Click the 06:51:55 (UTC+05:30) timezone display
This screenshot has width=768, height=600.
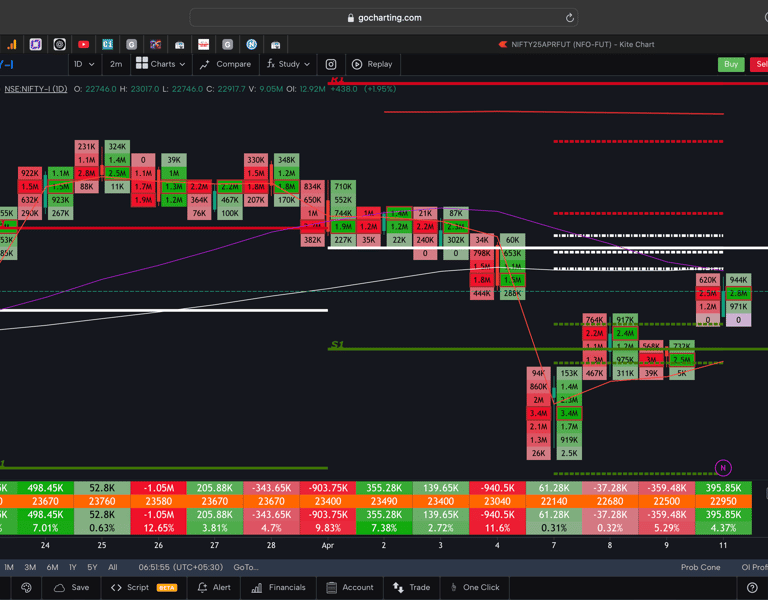[x=181, y=567]
